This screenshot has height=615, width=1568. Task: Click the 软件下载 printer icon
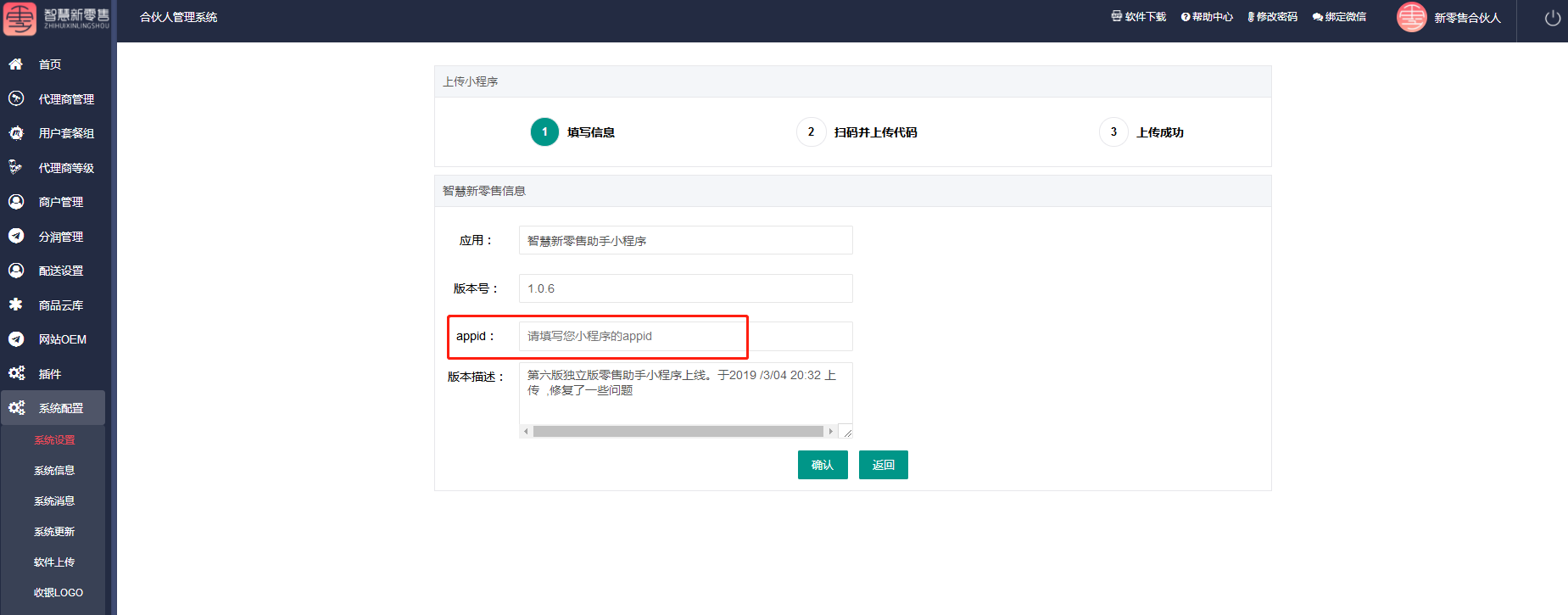pos(1116,16)
